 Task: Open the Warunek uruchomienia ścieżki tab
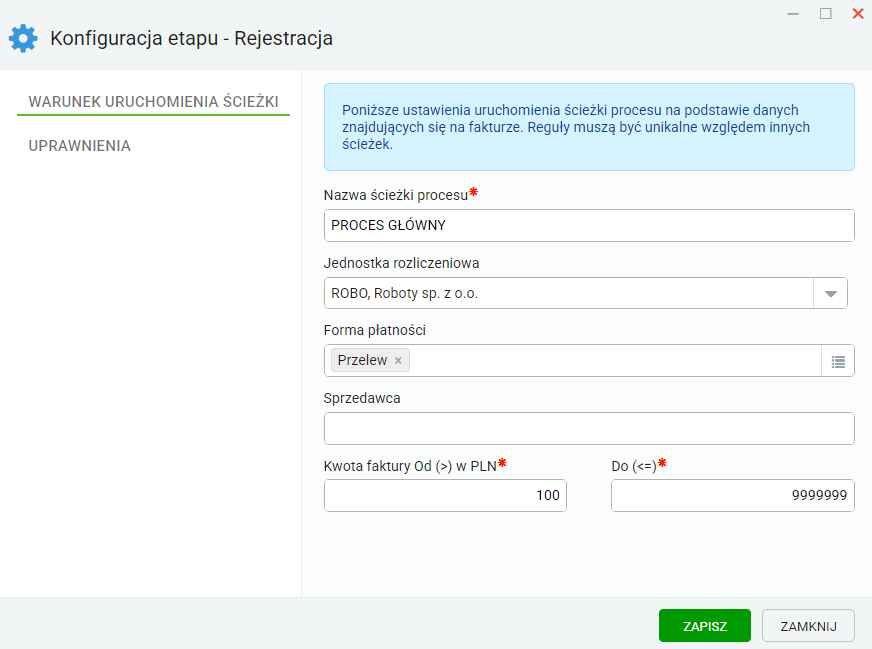point(153,102)
